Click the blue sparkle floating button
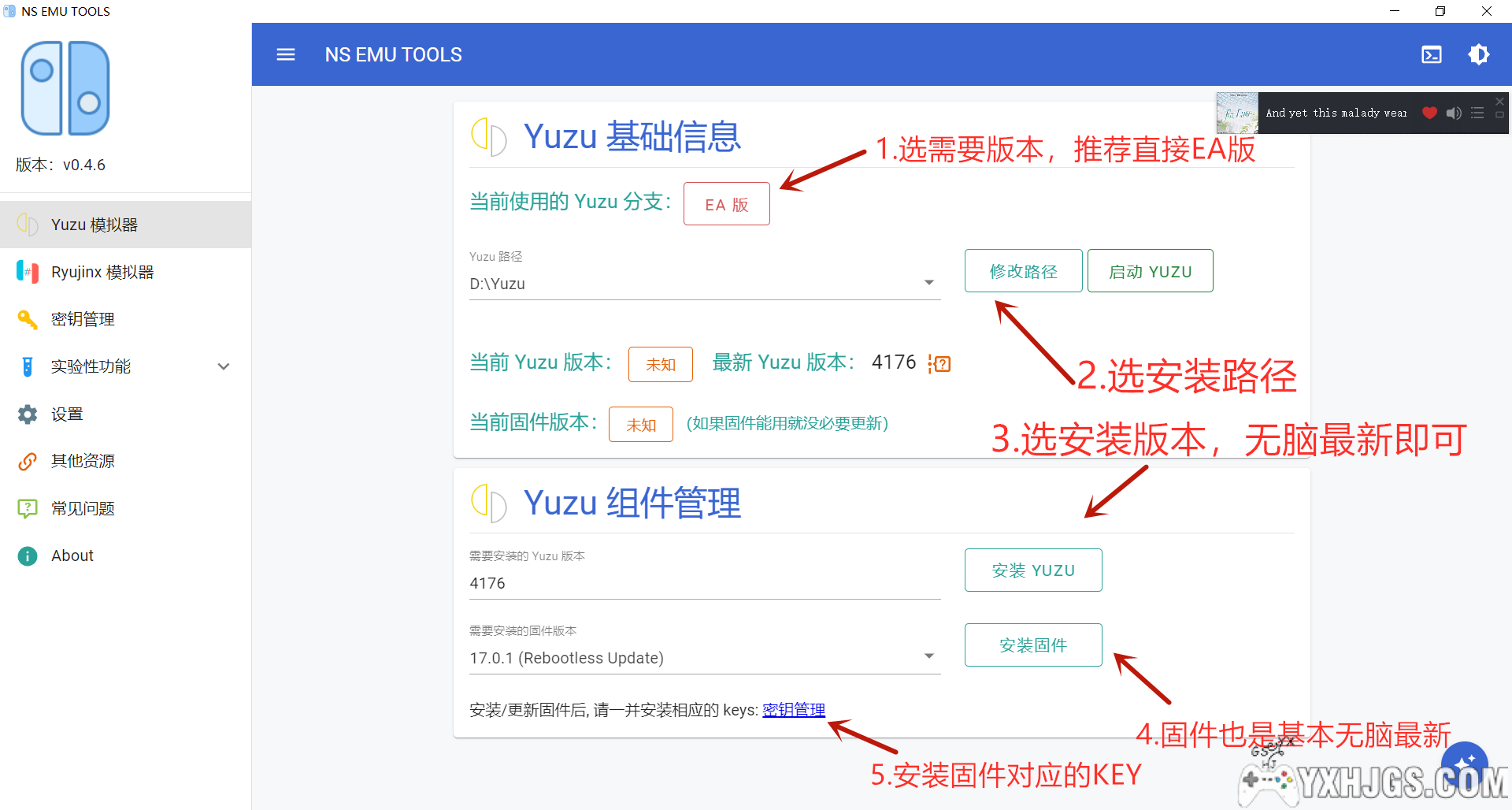 point(1464,763)
